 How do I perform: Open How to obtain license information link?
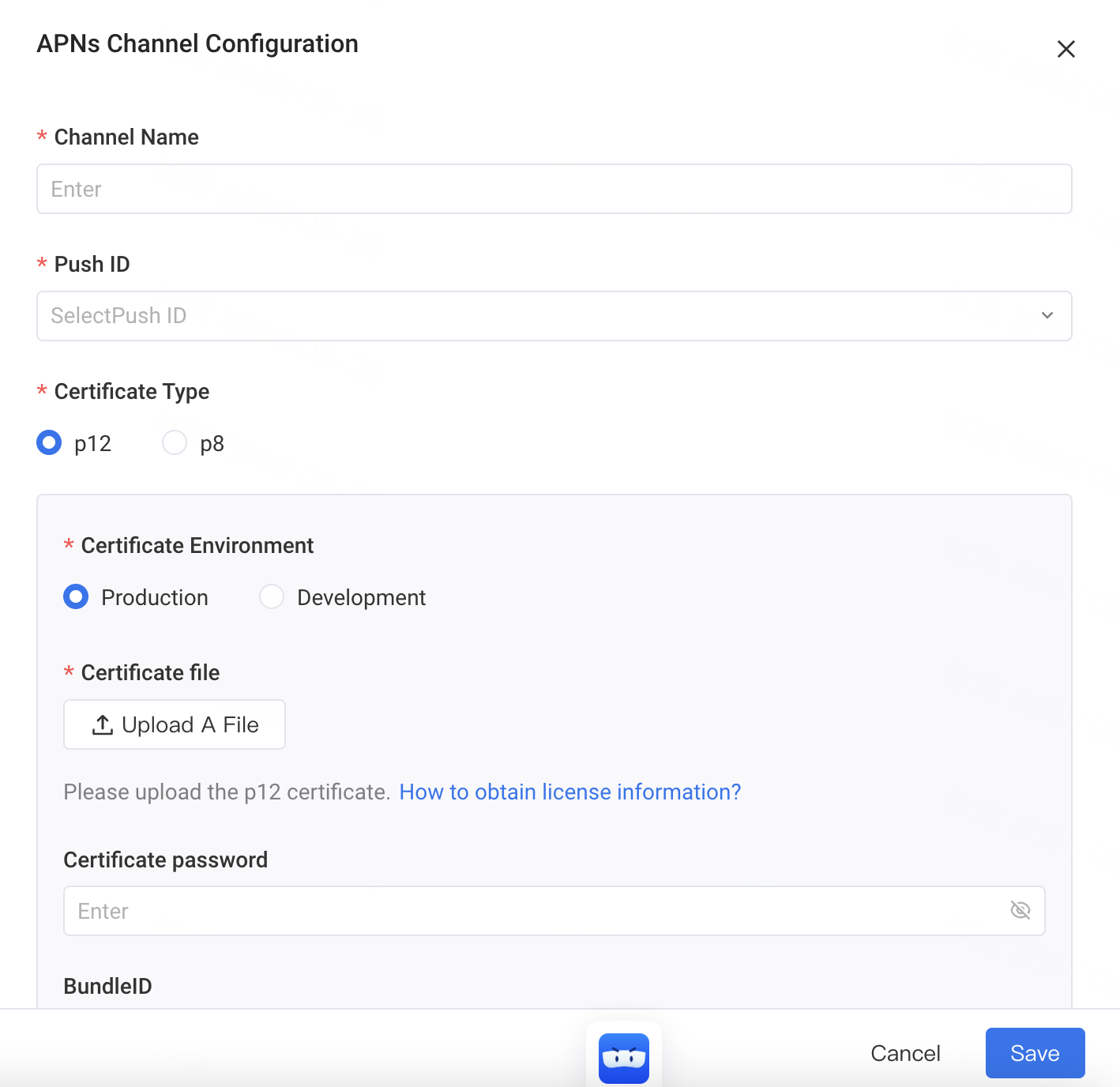click(x=570, y=792)
